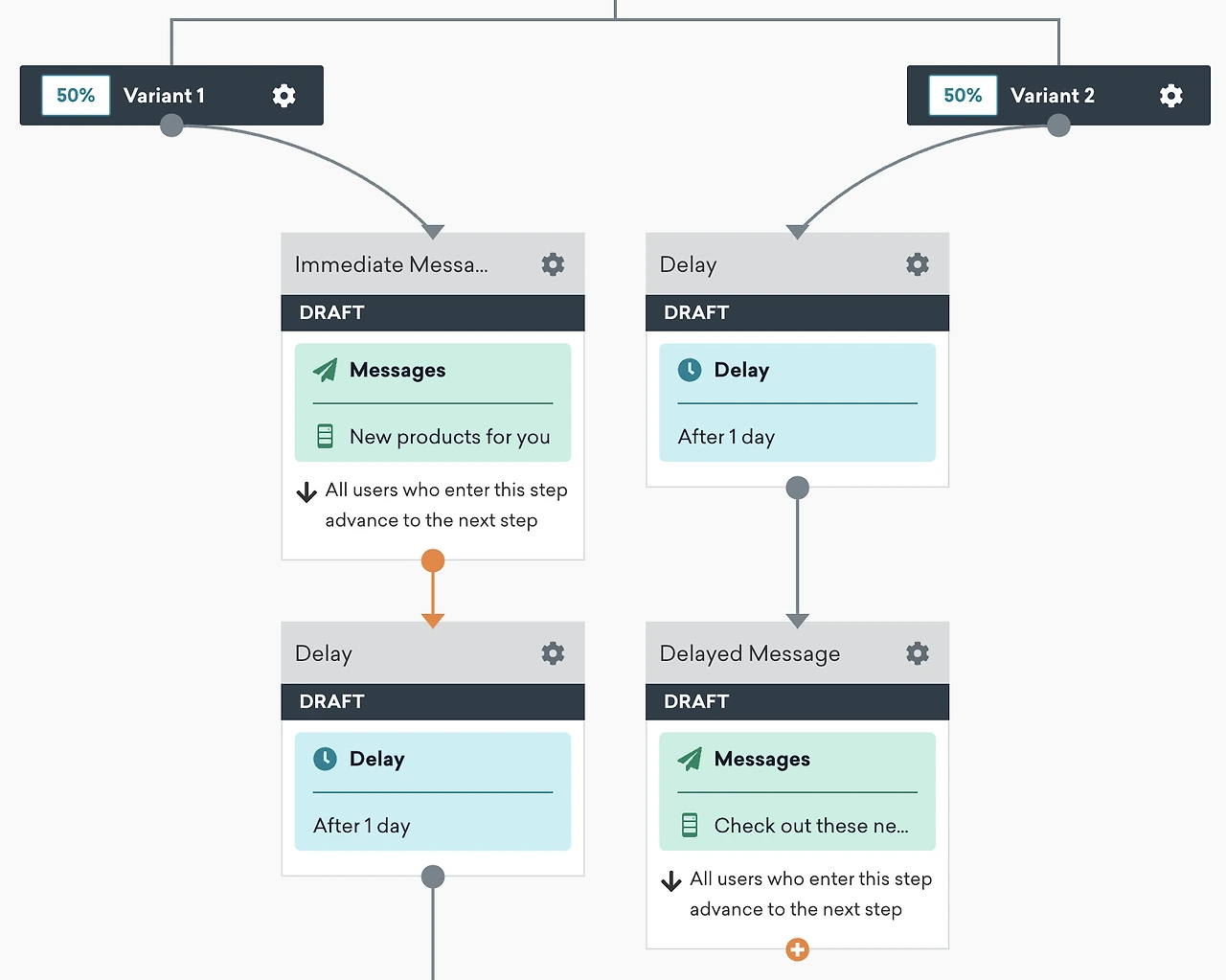Select the 'New products for you' message preview

pos(450,437)
